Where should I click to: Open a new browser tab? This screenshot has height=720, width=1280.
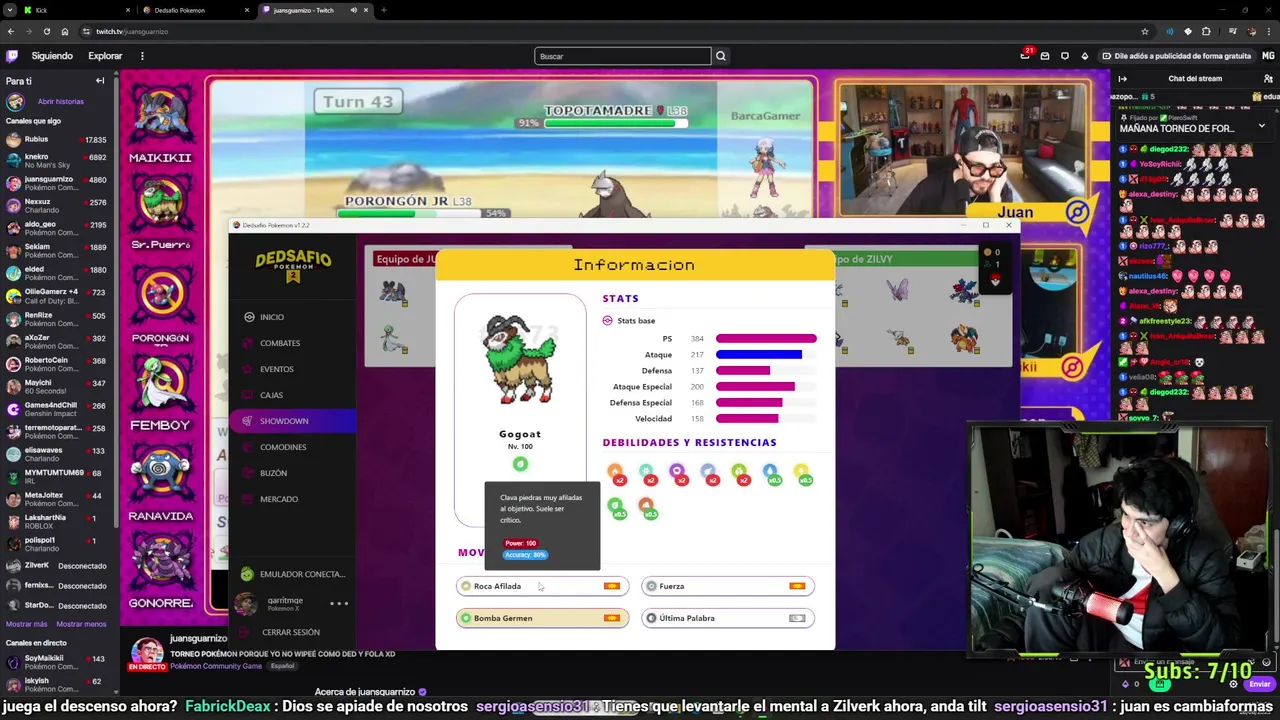383,10
